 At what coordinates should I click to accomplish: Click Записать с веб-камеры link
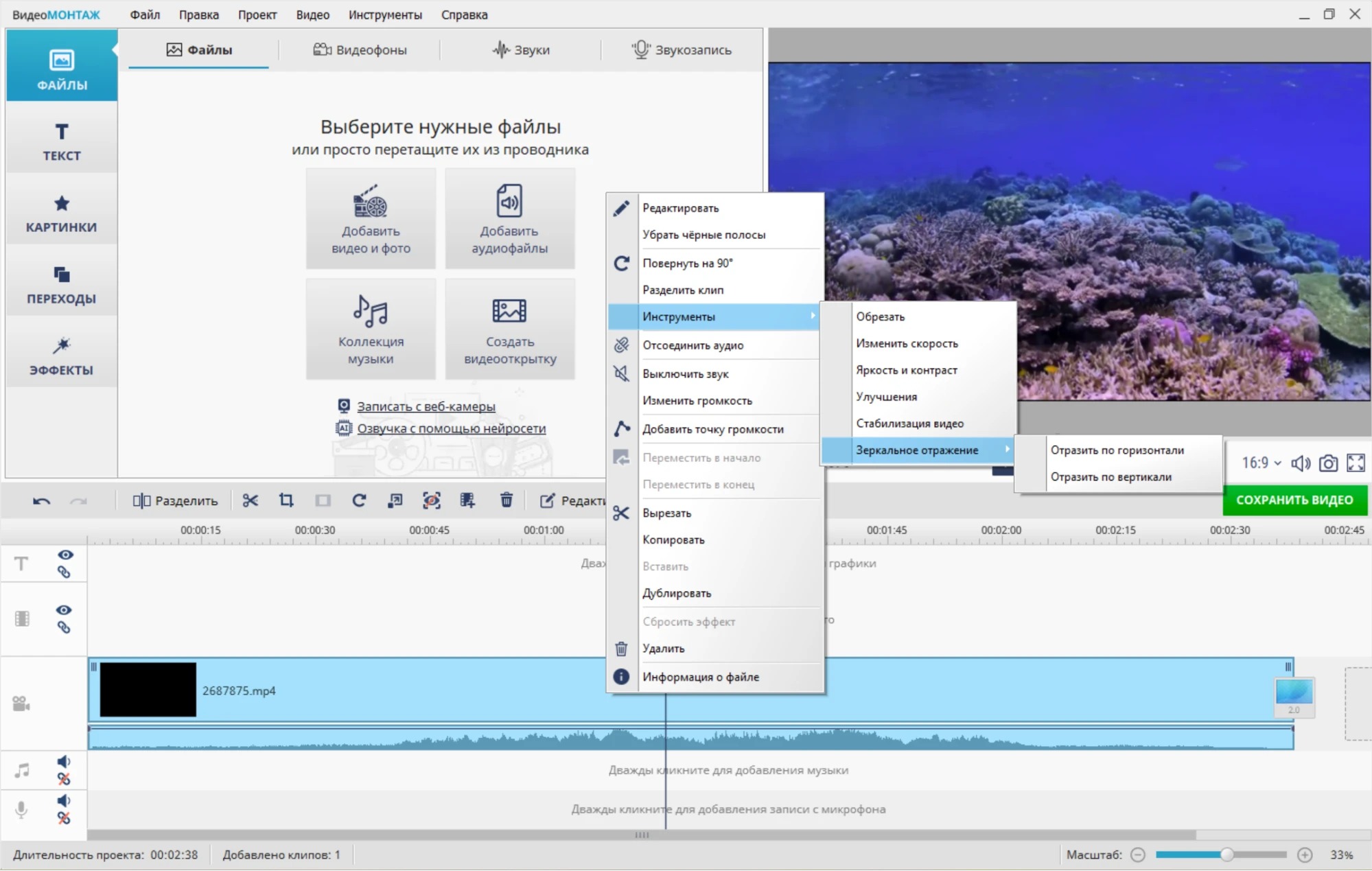(426, 406)
